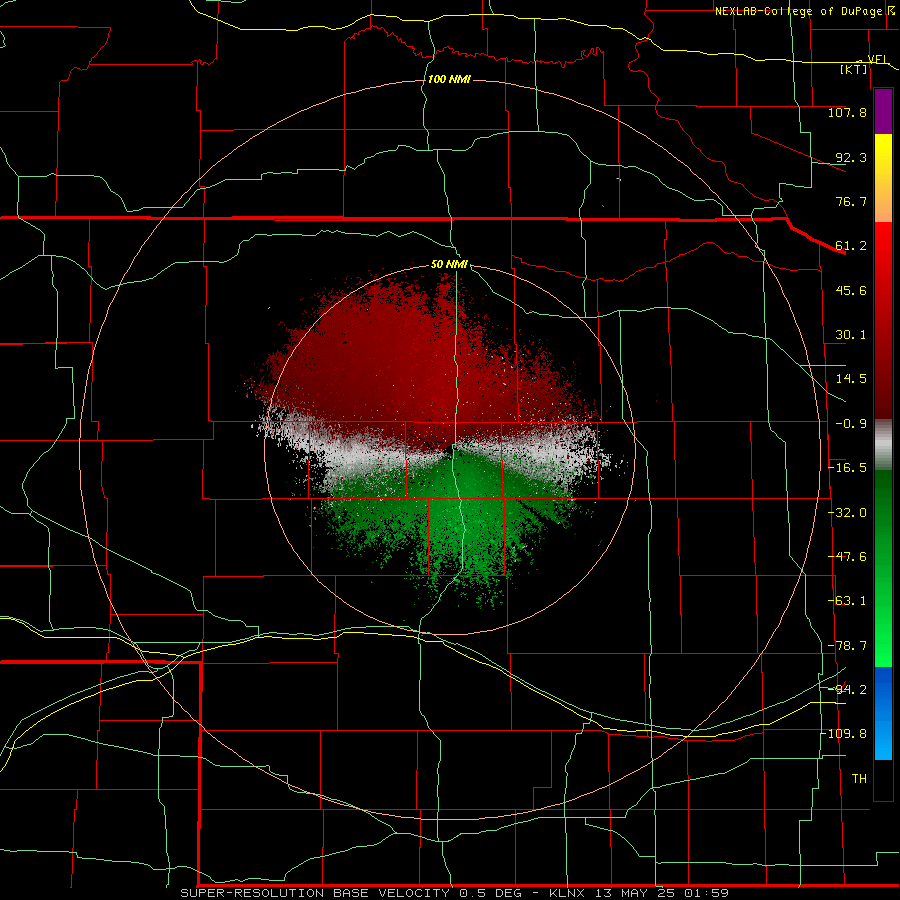The height and width of the screenshot is (900, 900).
Task: Select the 92.3 scale value
Action: (x=851, y=157)
